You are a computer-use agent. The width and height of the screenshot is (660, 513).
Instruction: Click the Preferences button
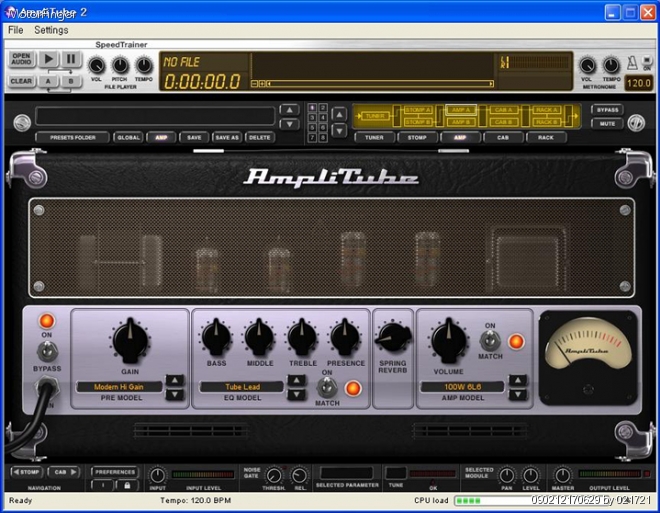[115, 471]
